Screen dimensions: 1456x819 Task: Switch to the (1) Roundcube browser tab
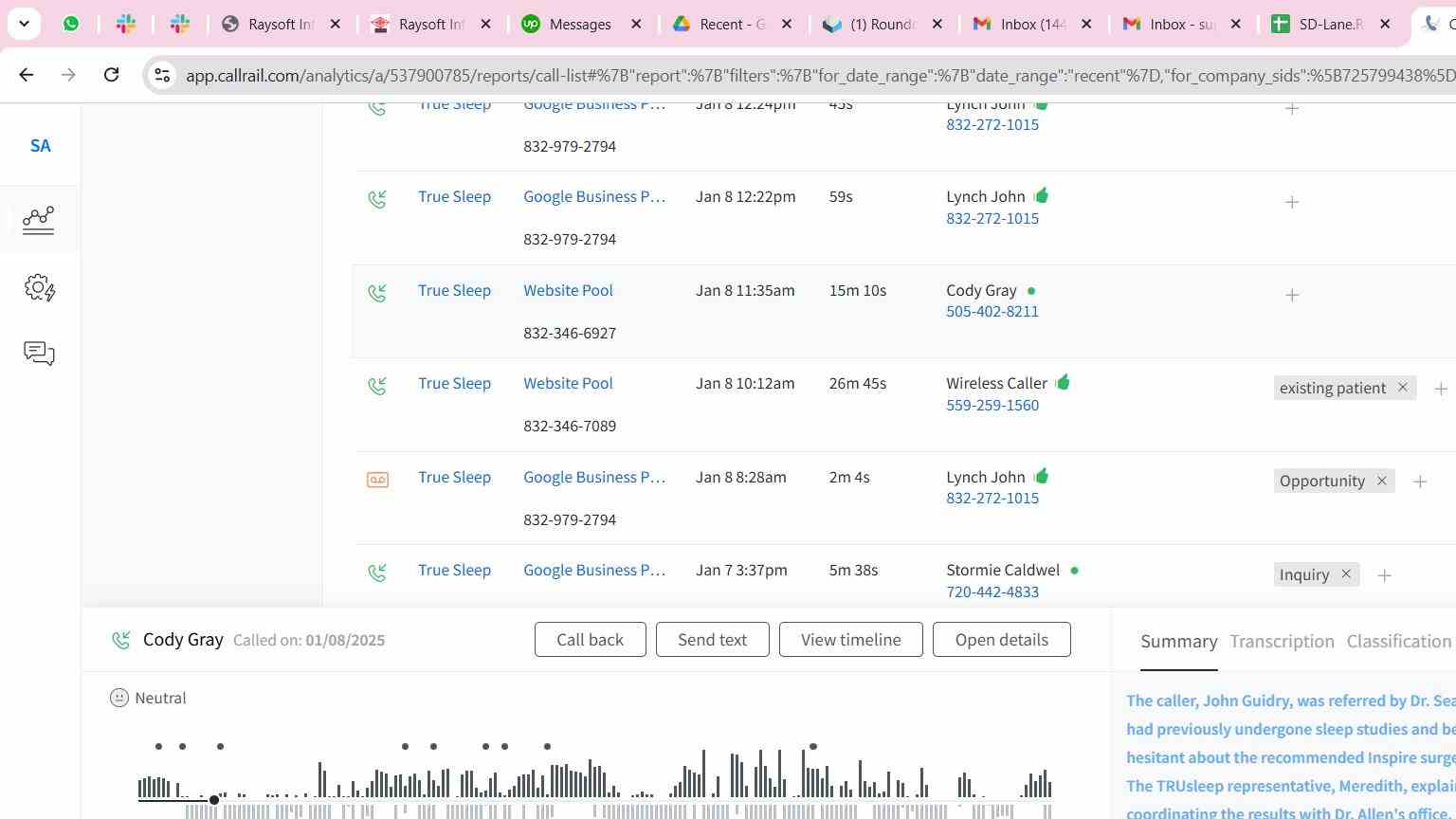[x=883, y=24]
